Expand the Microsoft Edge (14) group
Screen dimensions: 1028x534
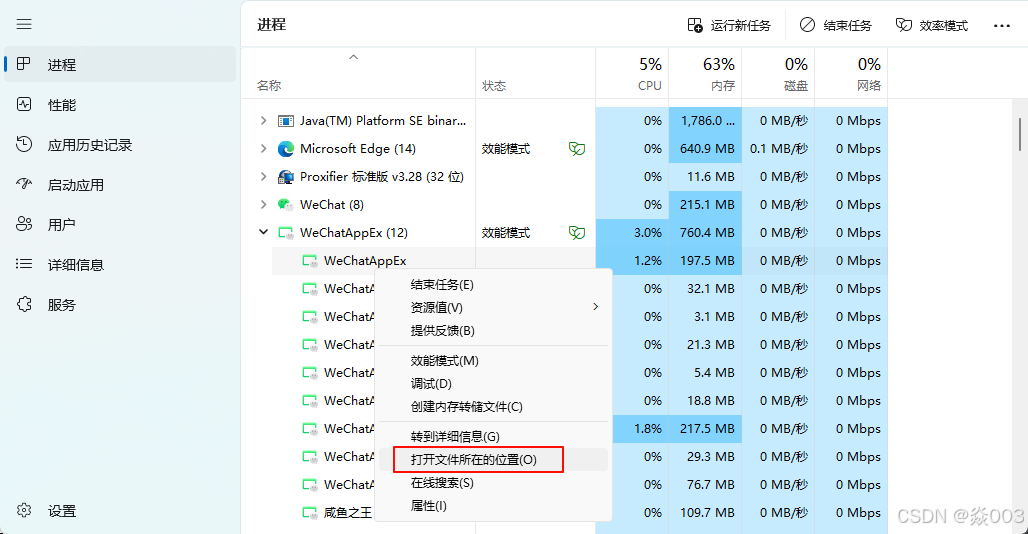[x=264, y=149]
